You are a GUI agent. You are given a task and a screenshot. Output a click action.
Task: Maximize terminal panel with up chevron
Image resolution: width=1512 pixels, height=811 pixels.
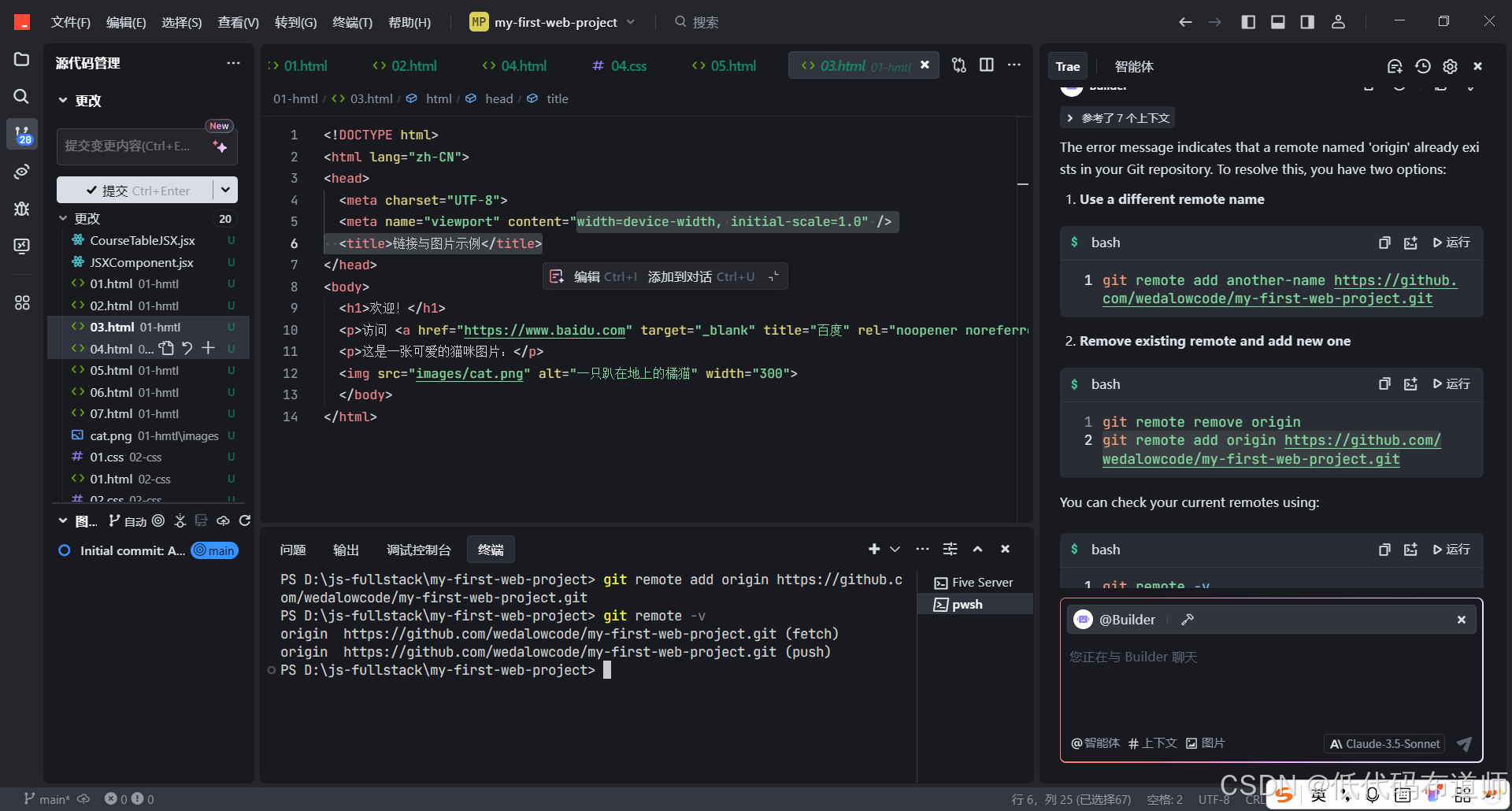[977, 549]
